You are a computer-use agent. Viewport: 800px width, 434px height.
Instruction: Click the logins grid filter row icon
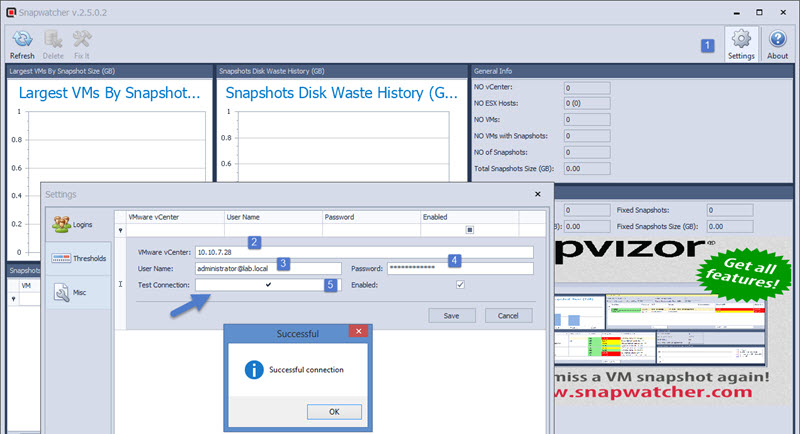click(x=120, y=231)
